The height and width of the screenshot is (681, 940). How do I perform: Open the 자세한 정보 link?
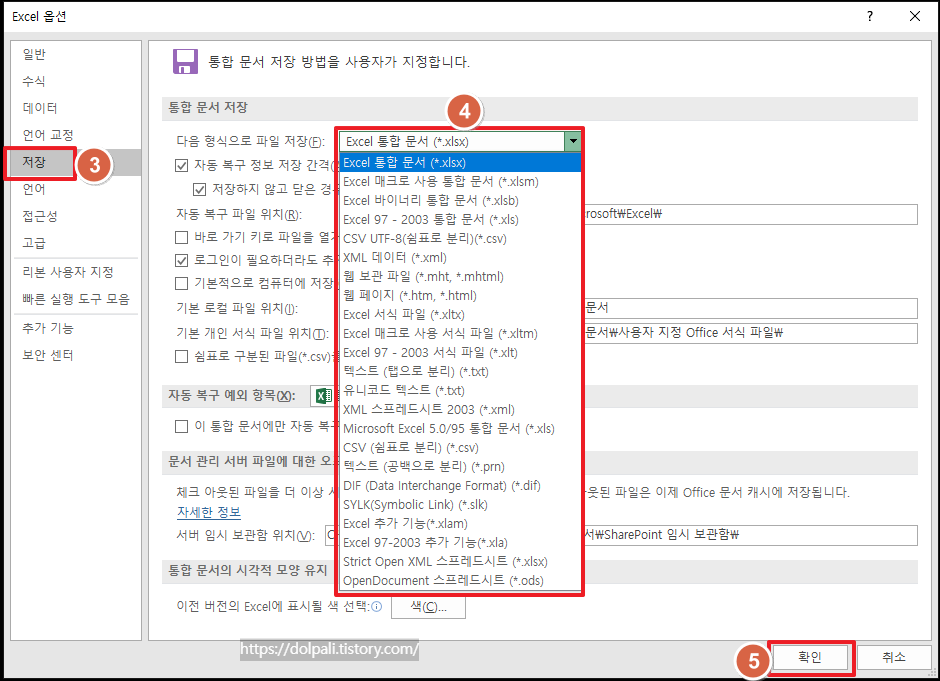coord(209,513)
